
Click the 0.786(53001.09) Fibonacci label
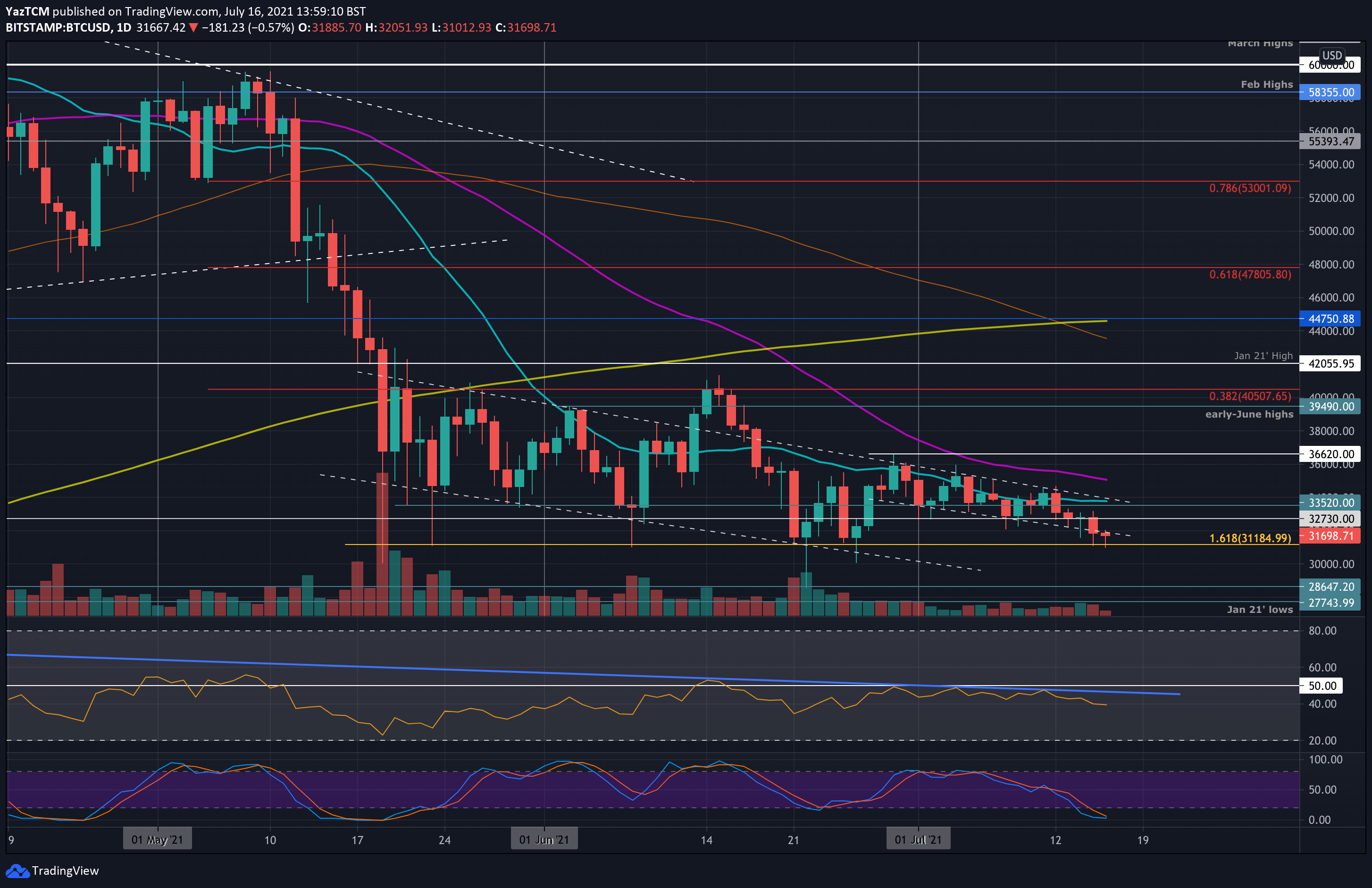(1250, 189)
